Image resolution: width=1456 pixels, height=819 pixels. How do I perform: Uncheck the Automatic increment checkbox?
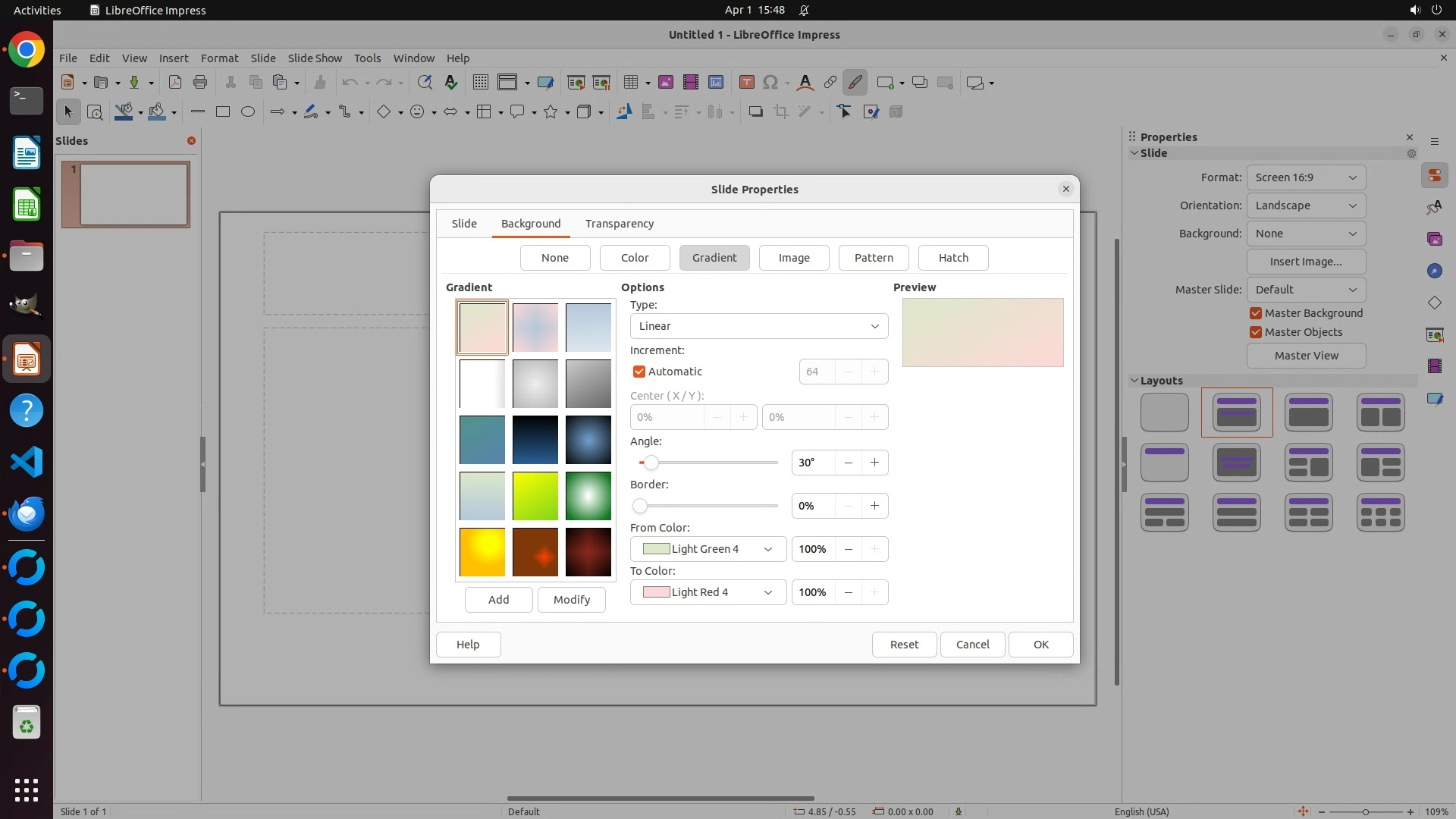click(639, 372)
